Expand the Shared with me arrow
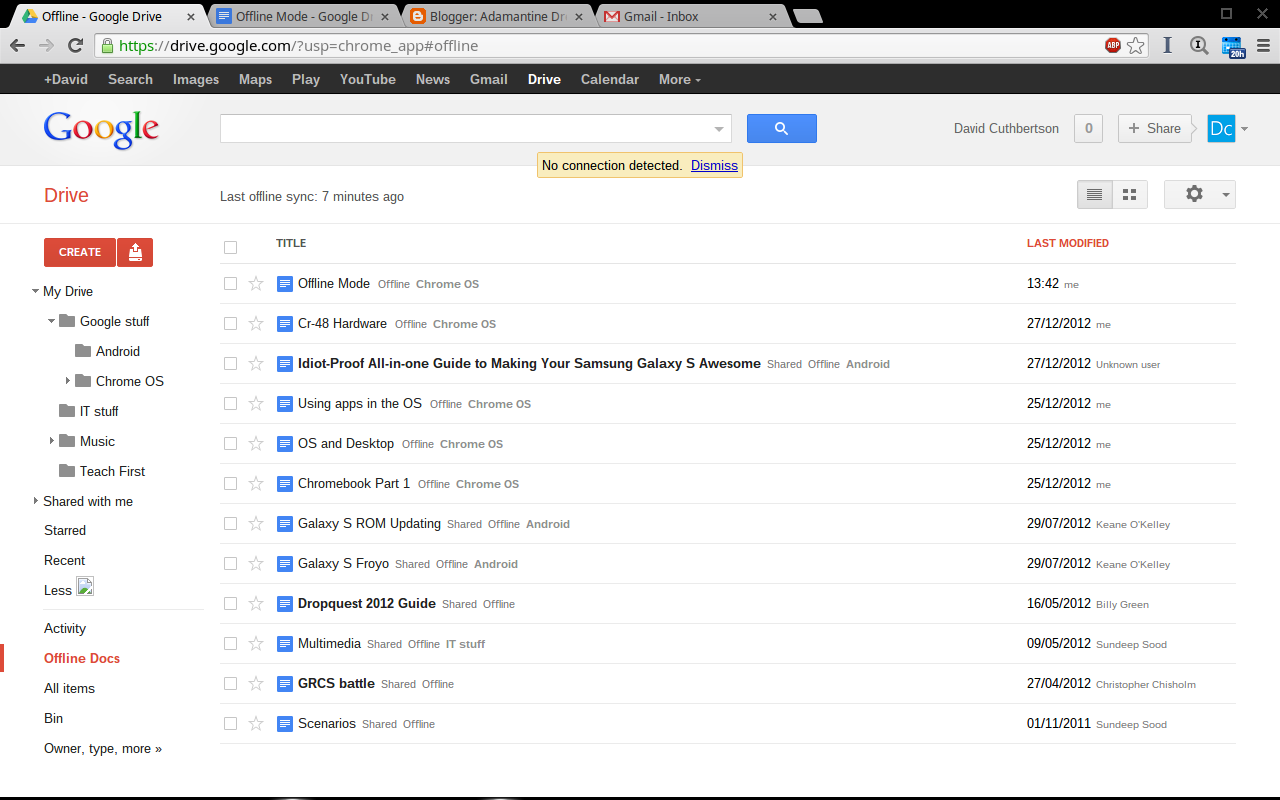 pyautogui.click(x=35, y=501)
